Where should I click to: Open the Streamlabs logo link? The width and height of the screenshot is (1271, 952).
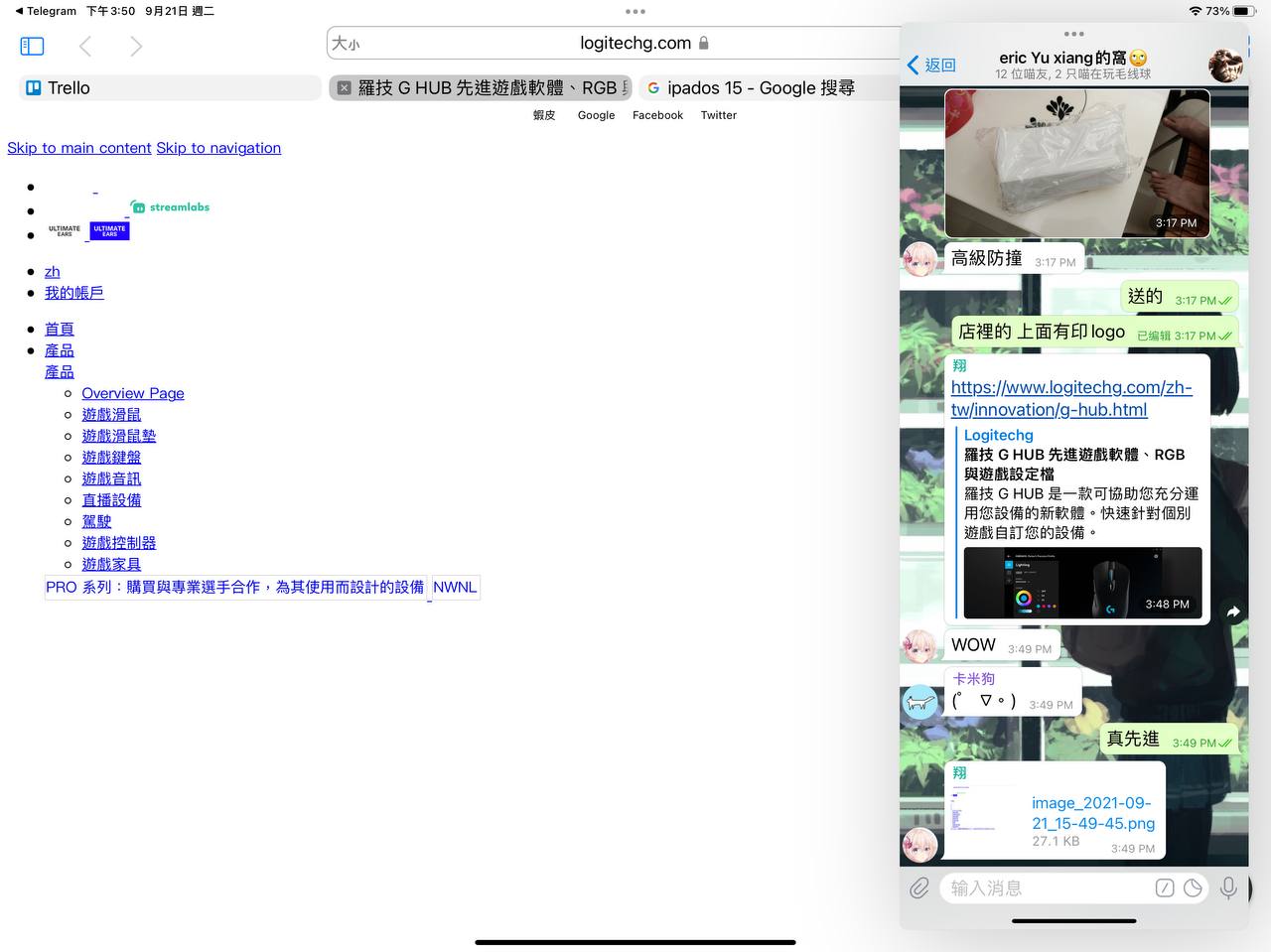[170, 207]
